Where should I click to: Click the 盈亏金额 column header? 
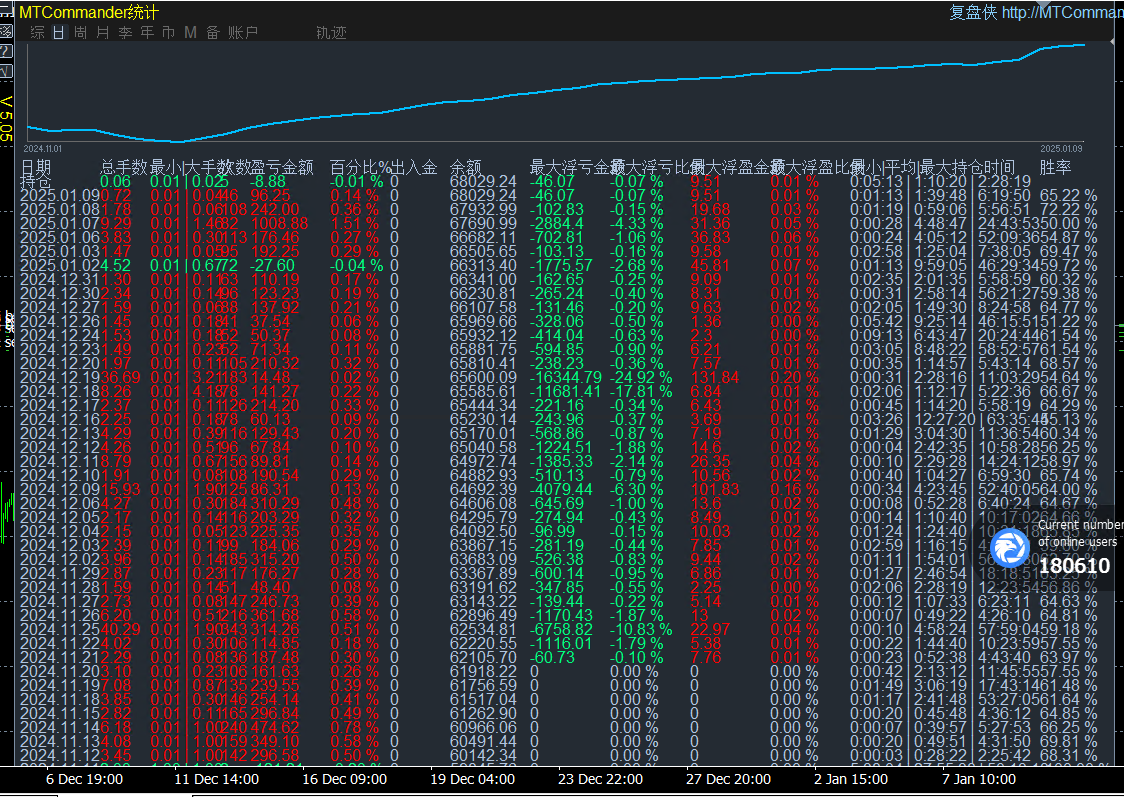282,167
